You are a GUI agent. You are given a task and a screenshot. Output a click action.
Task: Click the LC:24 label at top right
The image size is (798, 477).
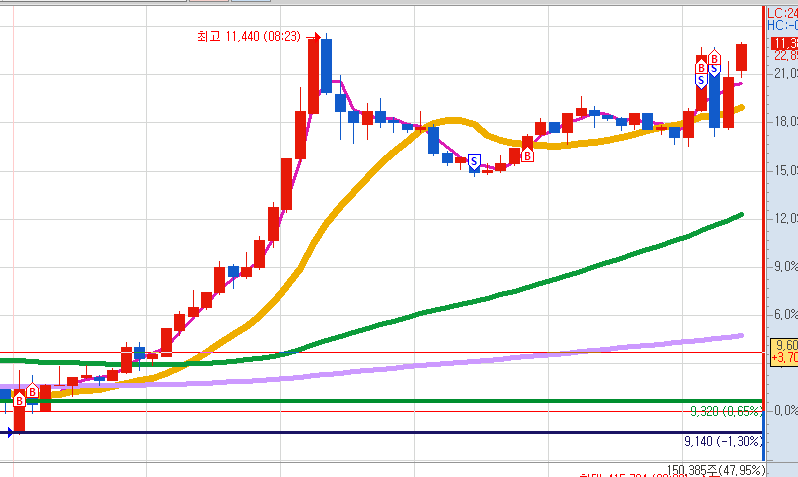(x=782, y=13)
